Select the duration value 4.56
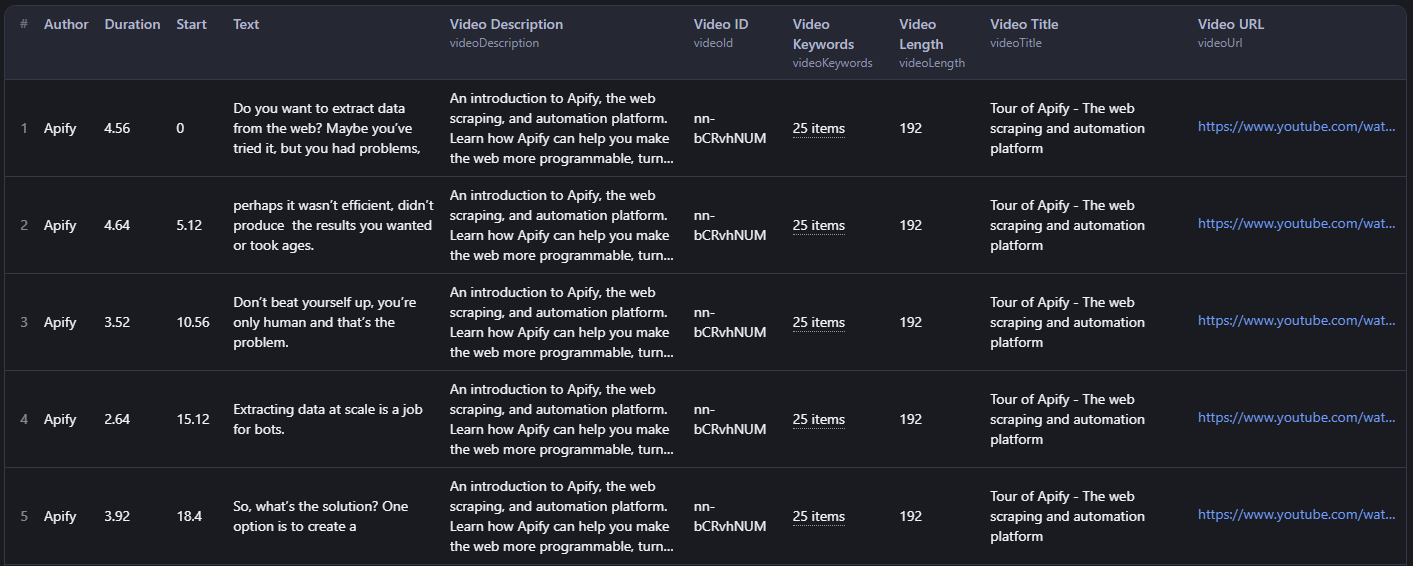The height and width of the screenshot is (566, 1413). pyautogui.click(x=117, y=128)
